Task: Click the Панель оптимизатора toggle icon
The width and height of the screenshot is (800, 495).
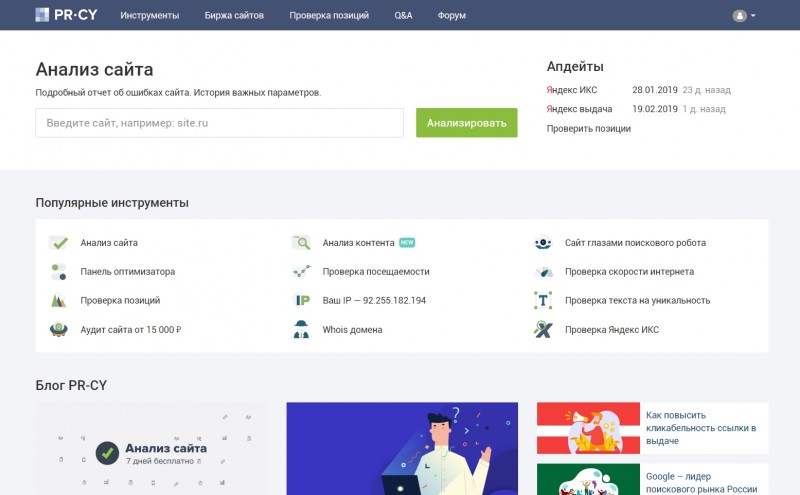Action: click(x=59, y=271)
